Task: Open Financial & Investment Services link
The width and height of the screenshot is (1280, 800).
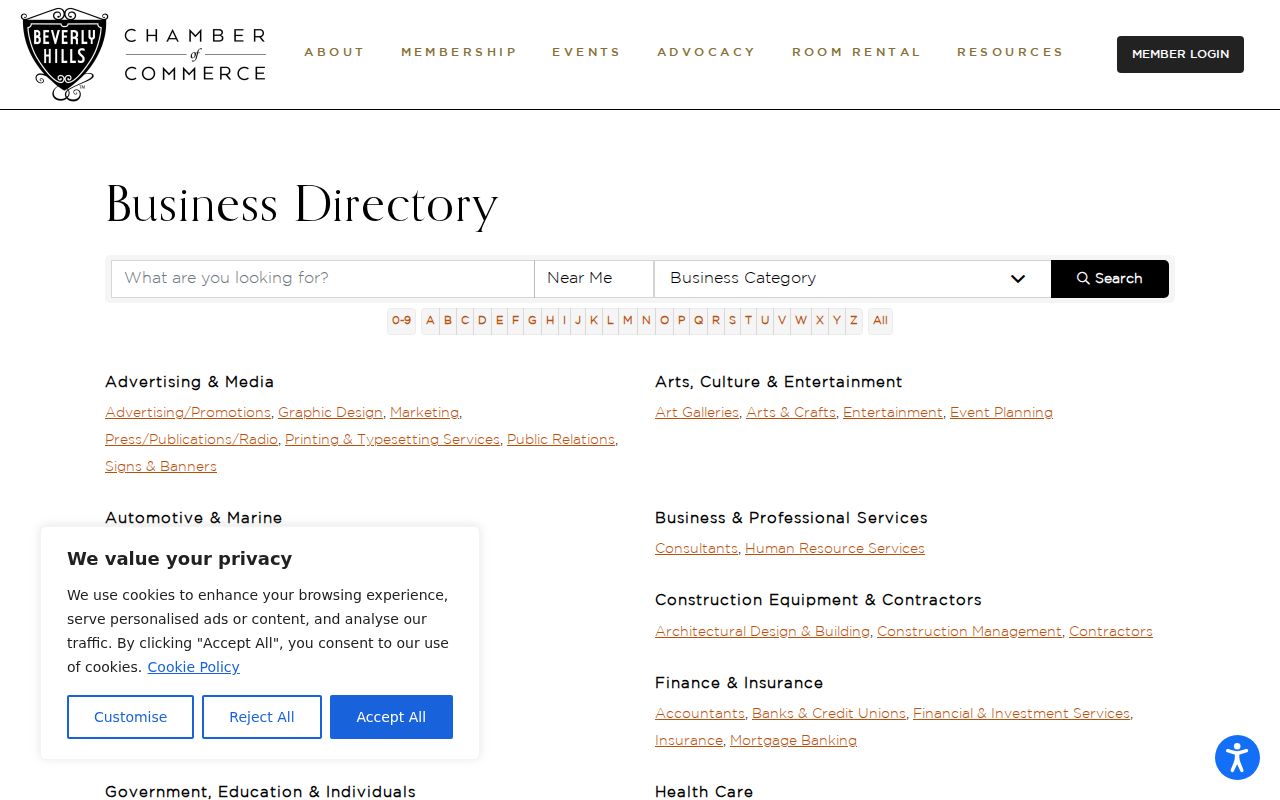Action: point(1021,713)
